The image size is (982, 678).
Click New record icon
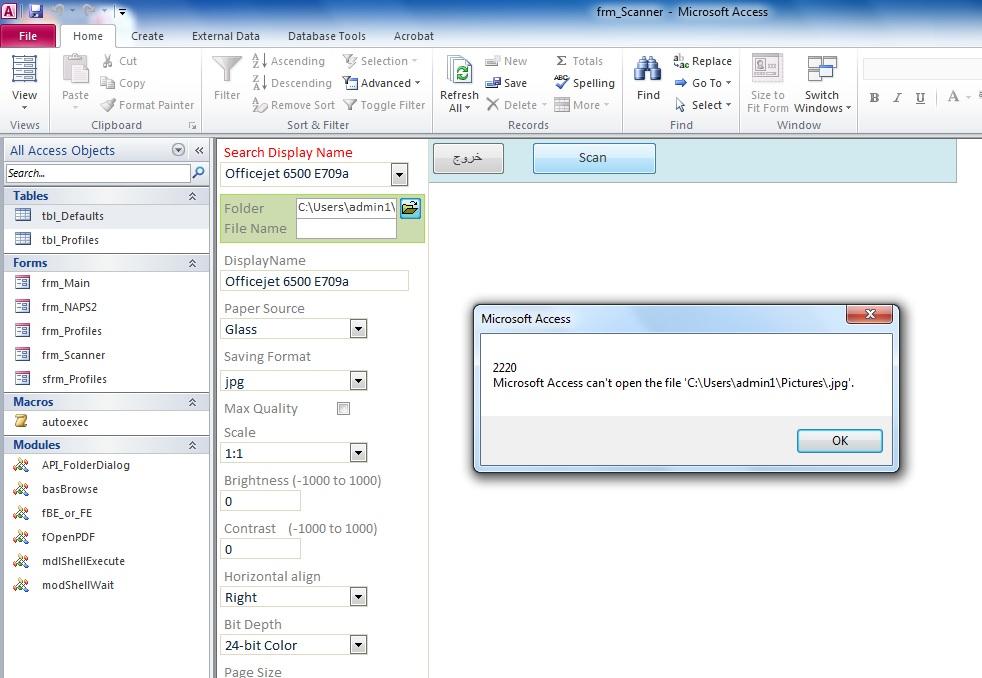click(x=493, y=61)
